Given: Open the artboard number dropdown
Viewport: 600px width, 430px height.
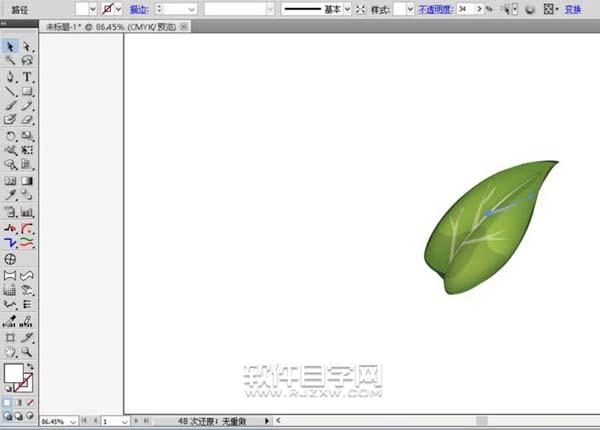Looking at the screenshot, I should 125,422.
